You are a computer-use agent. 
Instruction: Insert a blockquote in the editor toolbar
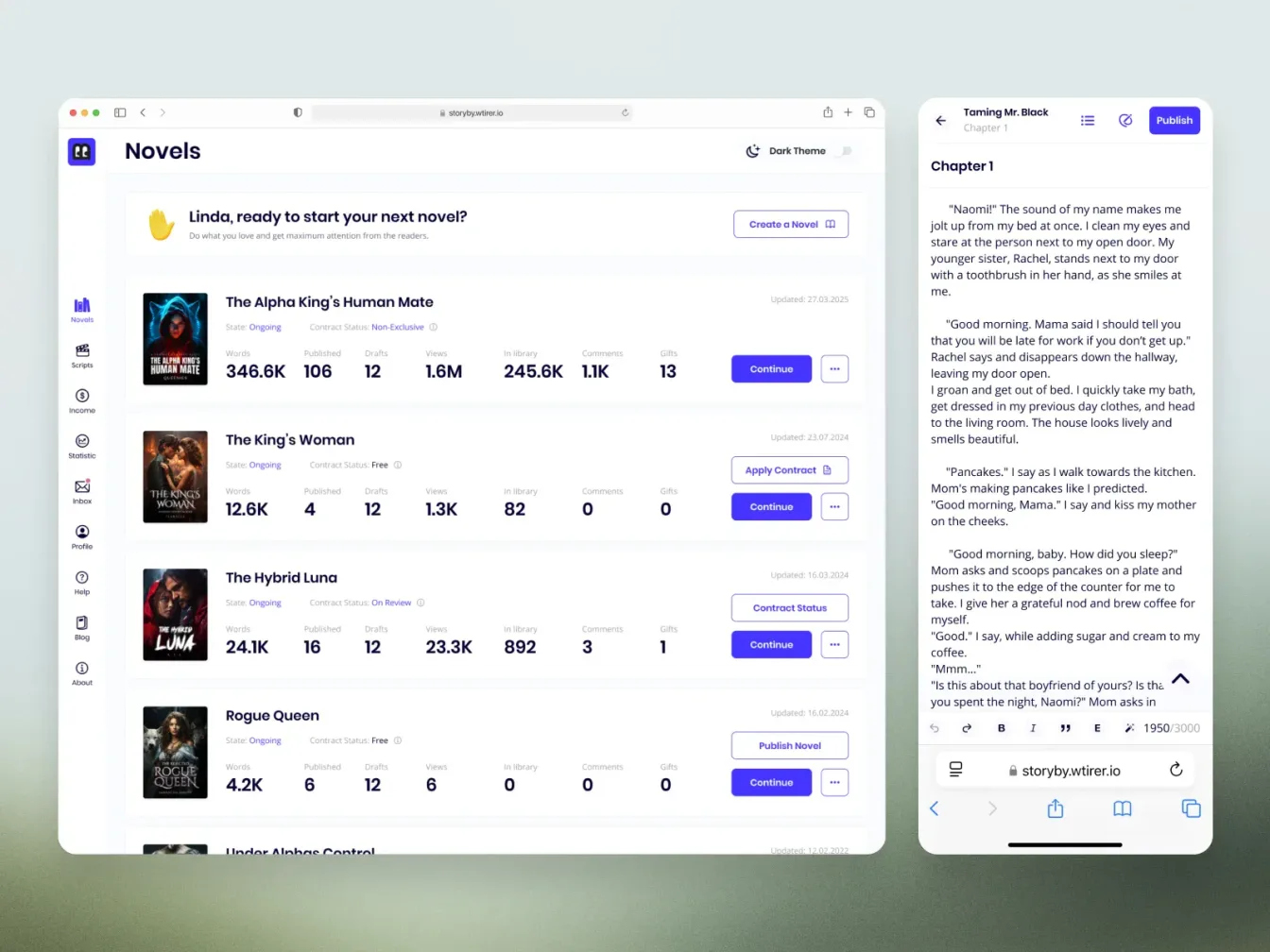(1065, 727)
